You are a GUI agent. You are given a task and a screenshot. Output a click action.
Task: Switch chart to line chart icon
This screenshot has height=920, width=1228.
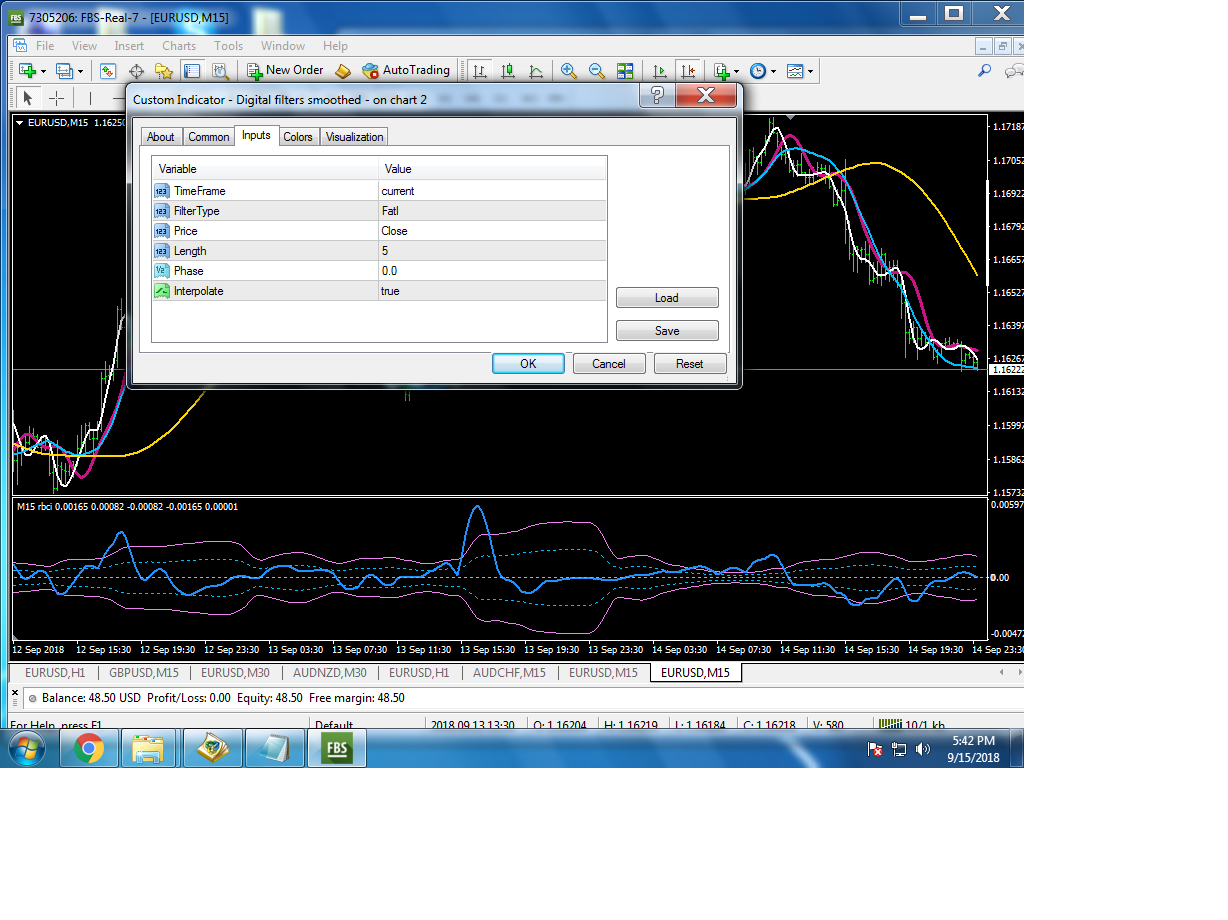[536, 71]
